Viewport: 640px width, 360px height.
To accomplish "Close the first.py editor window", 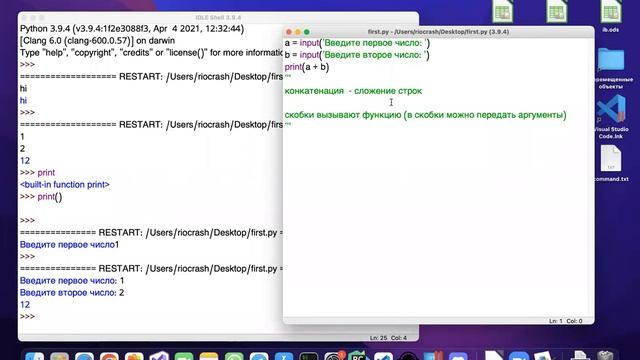I will pos(289,32).
